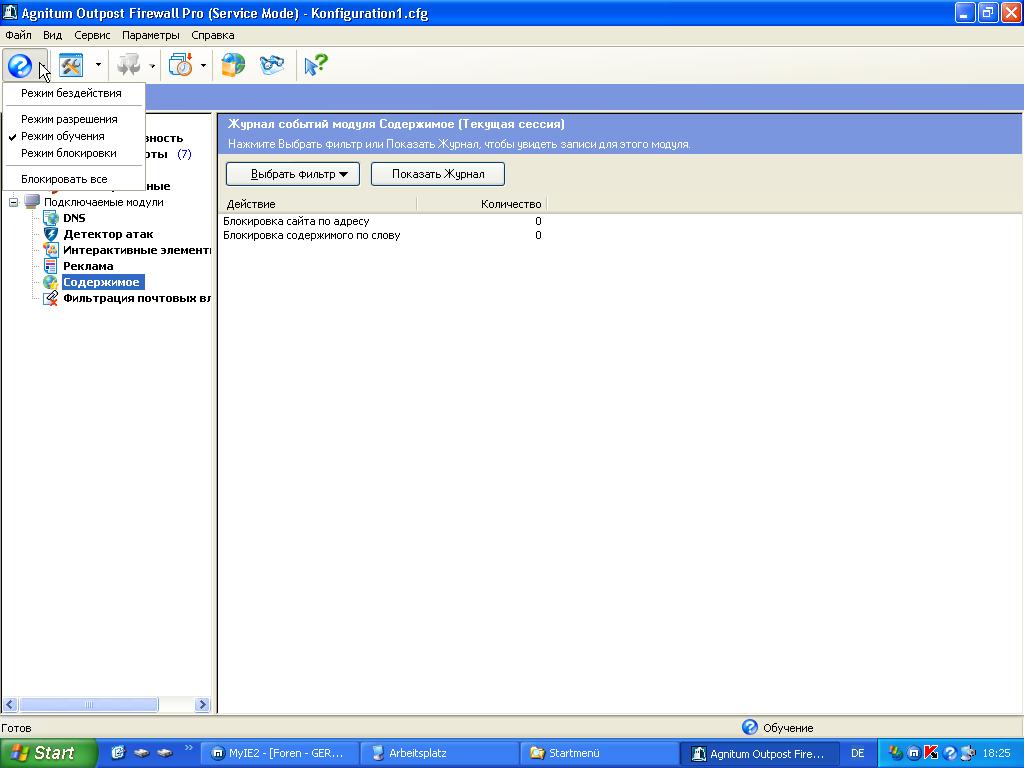This screenshot has width=1024, height=768.
Task: Select Подключаемые модули tree item
Action: (x=103, y=202)
